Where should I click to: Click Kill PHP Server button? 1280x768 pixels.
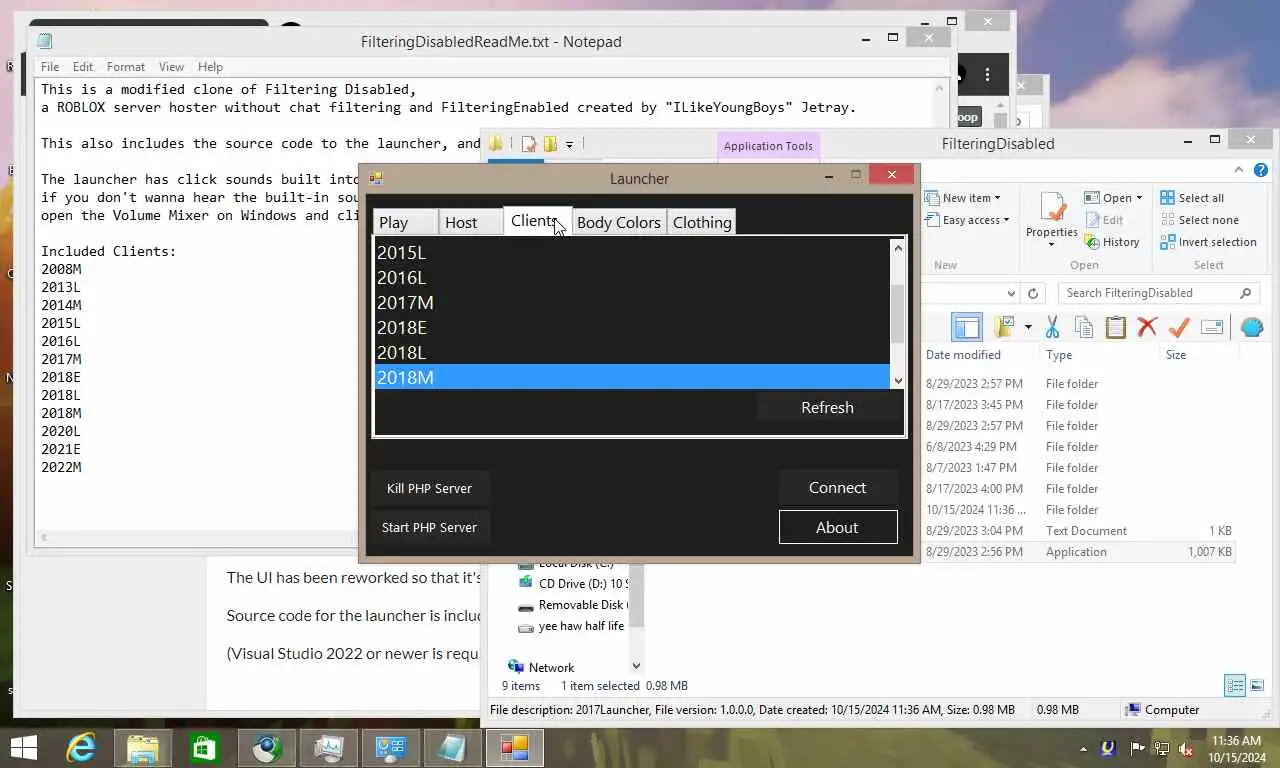pos(429,488)
